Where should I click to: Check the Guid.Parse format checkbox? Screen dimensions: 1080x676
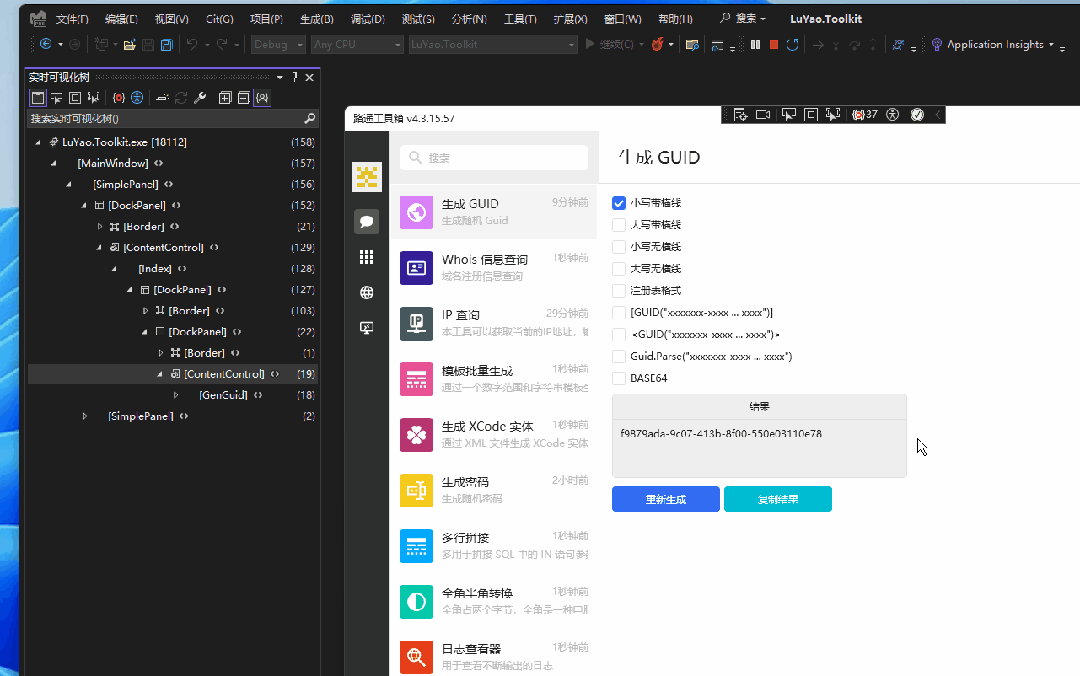pos(619,356)
